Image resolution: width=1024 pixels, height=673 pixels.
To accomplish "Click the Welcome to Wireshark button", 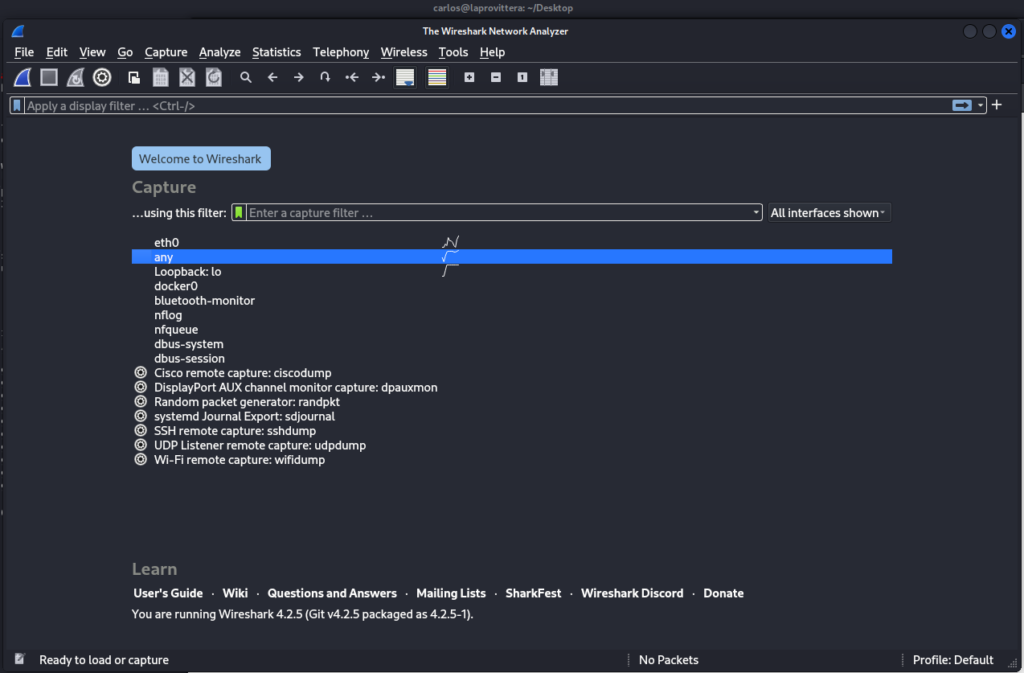I will pos(201,159).
